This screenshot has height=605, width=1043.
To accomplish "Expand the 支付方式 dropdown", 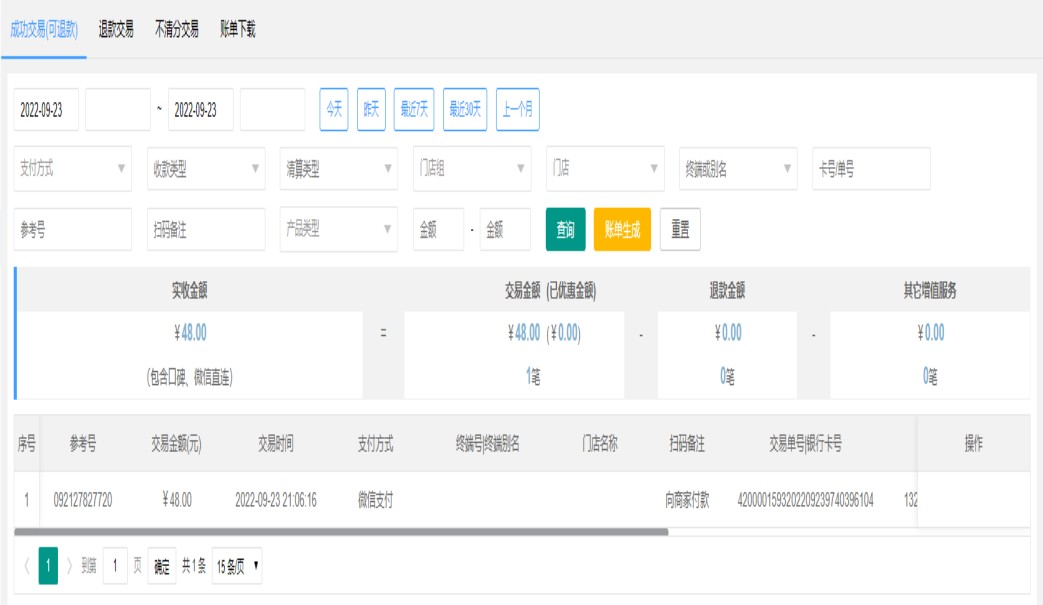I will [x=73, y=169].
